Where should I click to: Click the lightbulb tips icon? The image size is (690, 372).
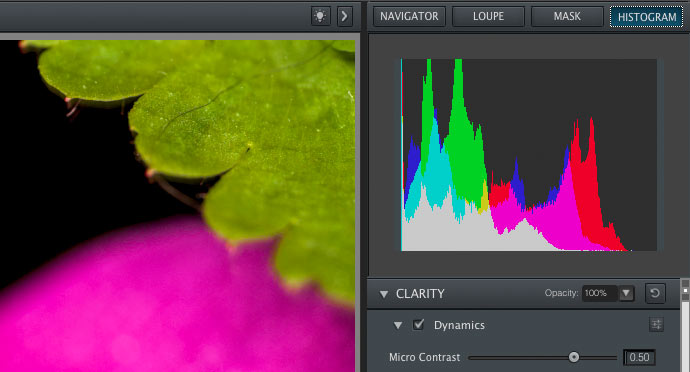point(320,17)
